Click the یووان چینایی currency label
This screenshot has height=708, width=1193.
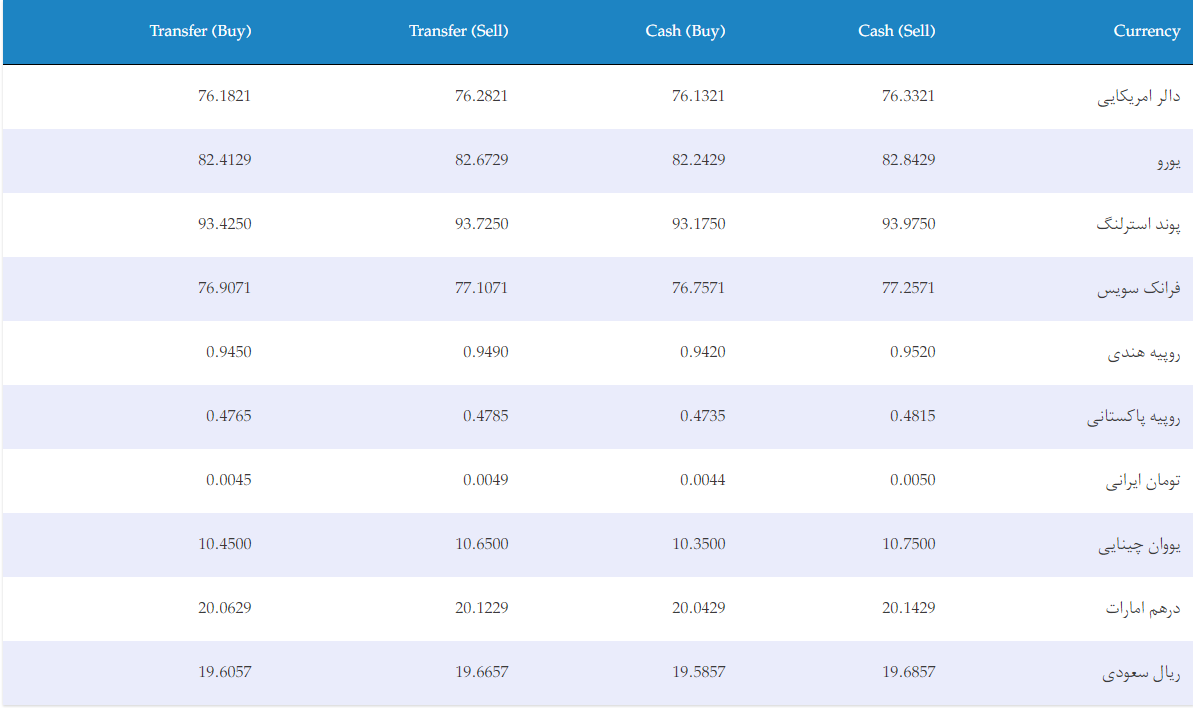pos(1139,545)
